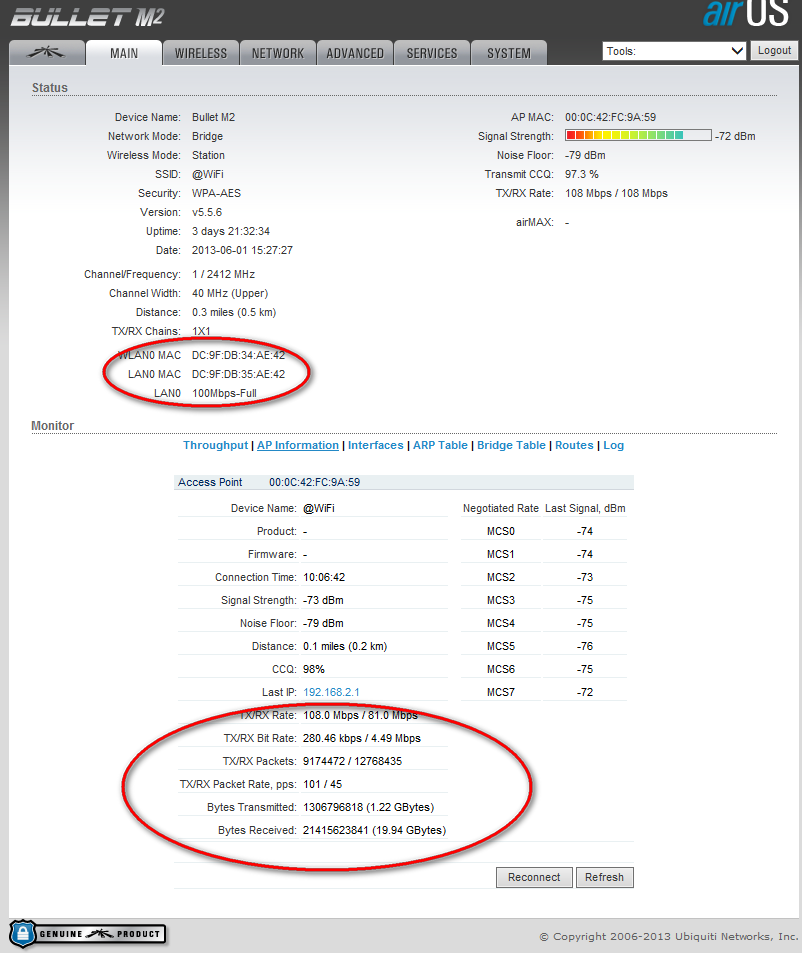Screen dimensions: 802x953
Task: Open the Throughput monitor link
Action: (x=216, y=445)
